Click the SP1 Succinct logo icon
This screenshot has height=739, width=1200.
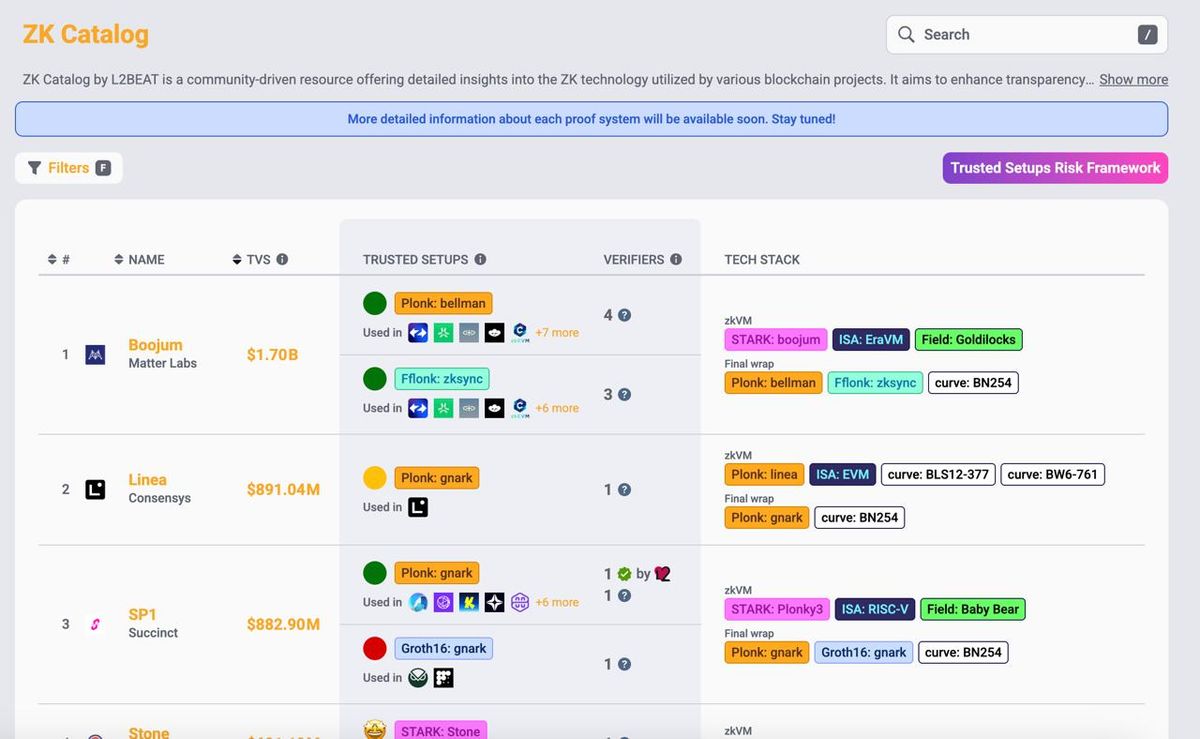(x=95, y=624)
